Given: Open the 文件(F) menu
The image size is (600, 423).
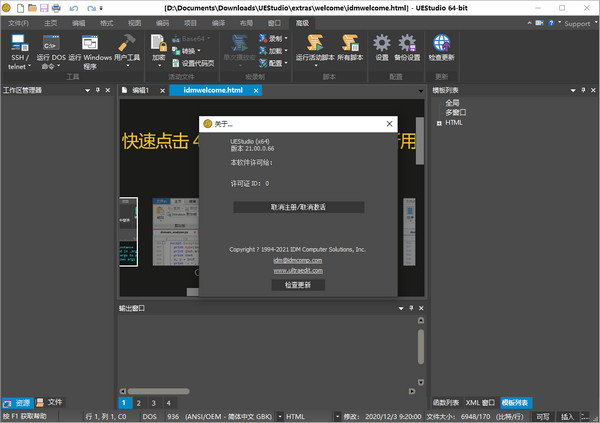Looking at the screenshot, I should click(19, 23).
